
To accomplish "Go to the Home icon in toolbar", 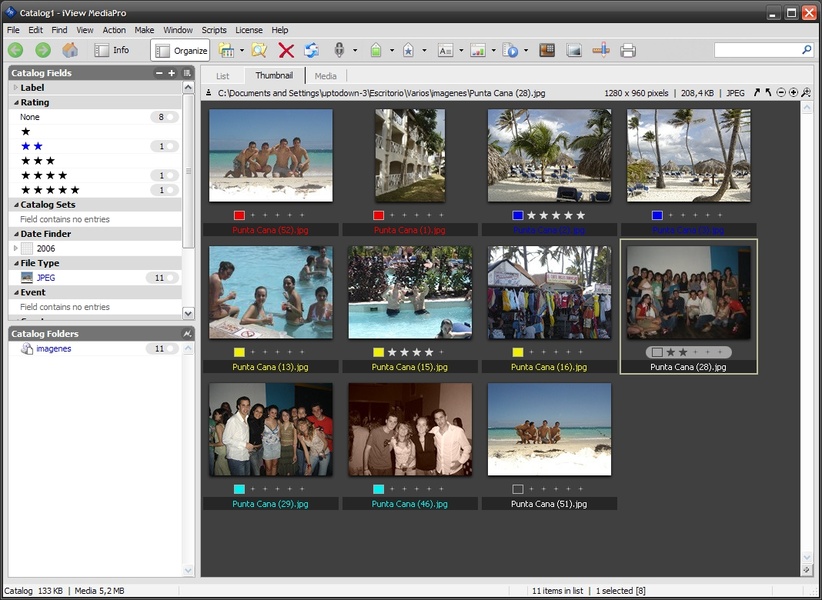I will pyautogui.click(x=70, y=50).
